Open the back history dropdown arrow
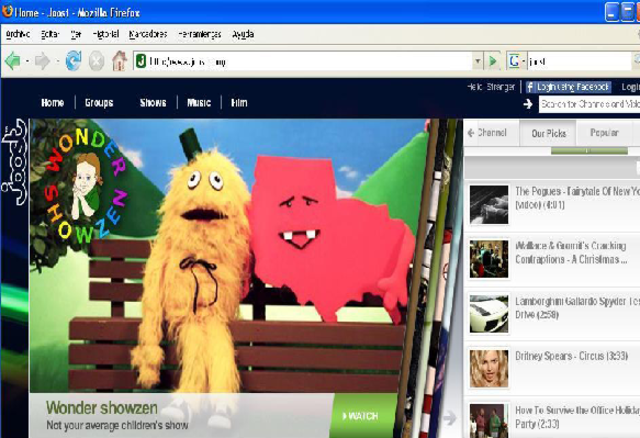Viewport: 640px width, 438px height. [x=27, y=62]
